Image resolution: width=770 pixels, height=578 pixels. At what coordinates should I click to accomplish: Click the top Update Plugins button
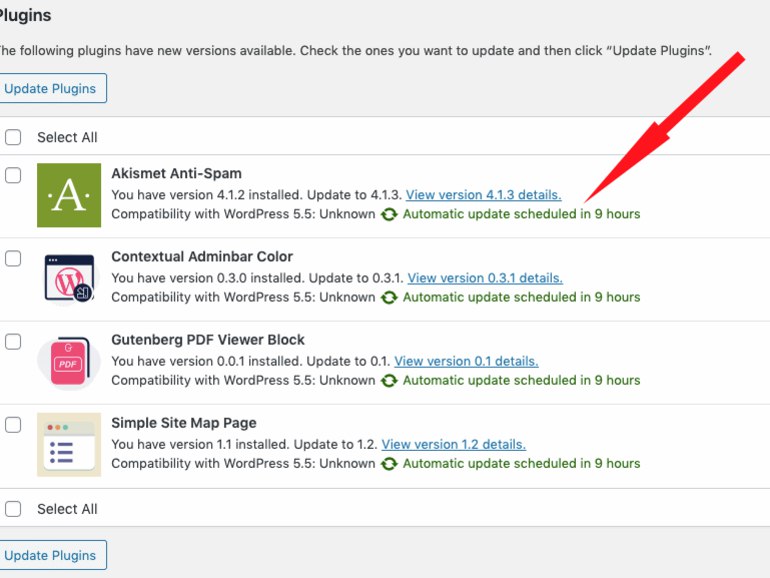click(x=51, y=88)
